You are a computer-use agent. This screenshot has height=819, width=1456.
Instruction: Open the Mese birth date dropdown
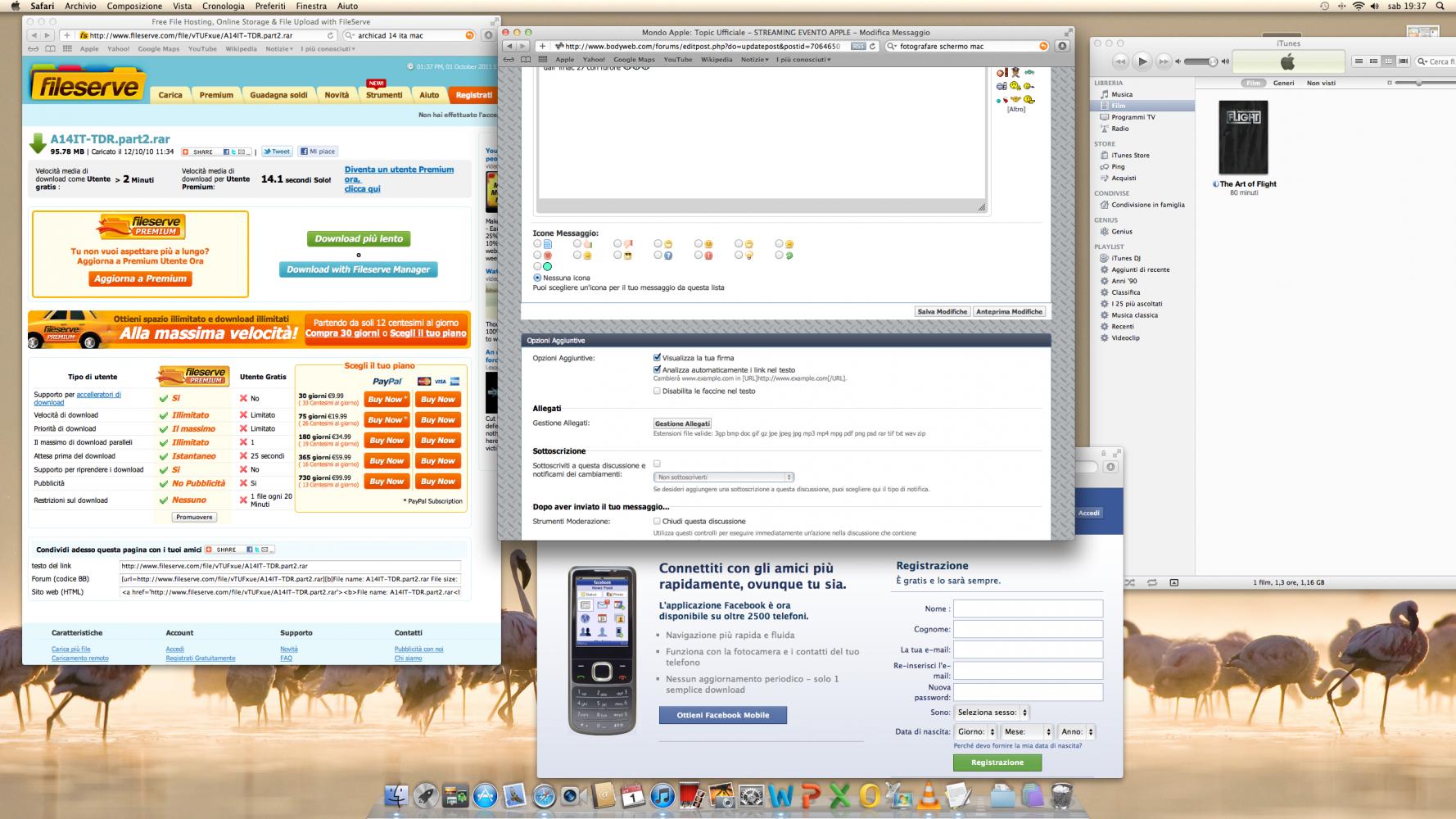pos(1027,731)
